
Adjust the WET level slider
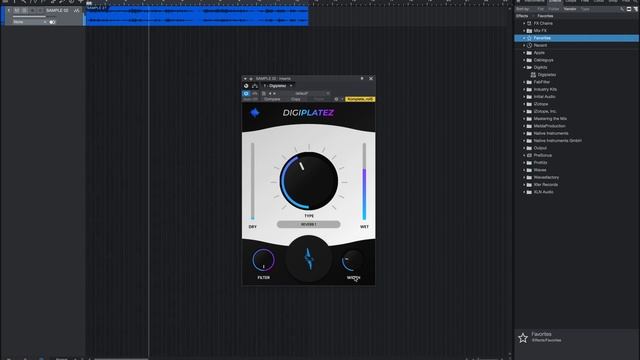[364, 181]
